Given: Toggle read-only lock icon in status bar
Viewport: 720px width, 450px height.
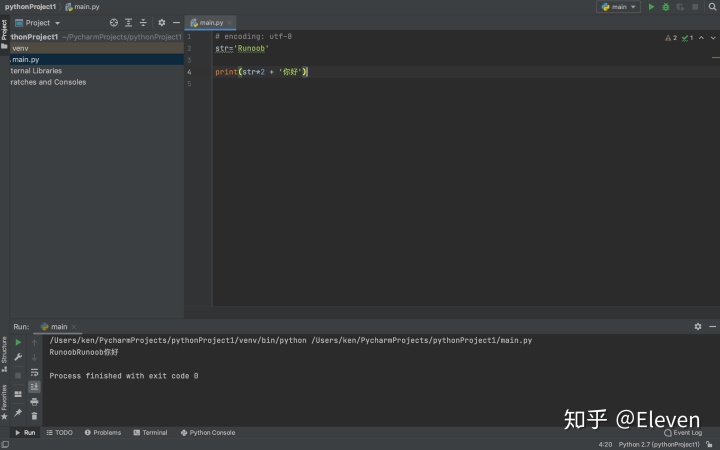Looking at the screenshot, I should 709,444.
